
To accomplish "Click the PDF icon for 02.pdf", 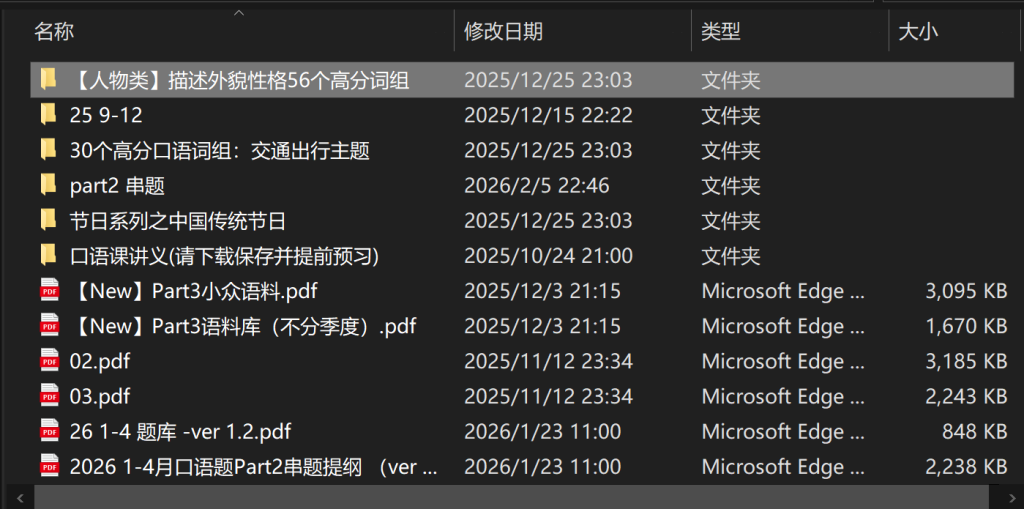I will point(49,361).
